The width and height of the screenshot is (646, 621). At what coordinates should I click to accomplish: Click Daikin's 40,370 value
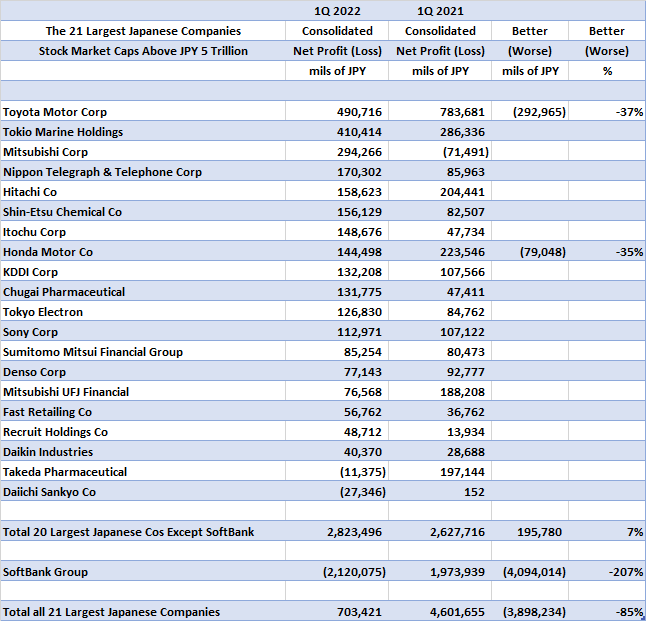363,452
